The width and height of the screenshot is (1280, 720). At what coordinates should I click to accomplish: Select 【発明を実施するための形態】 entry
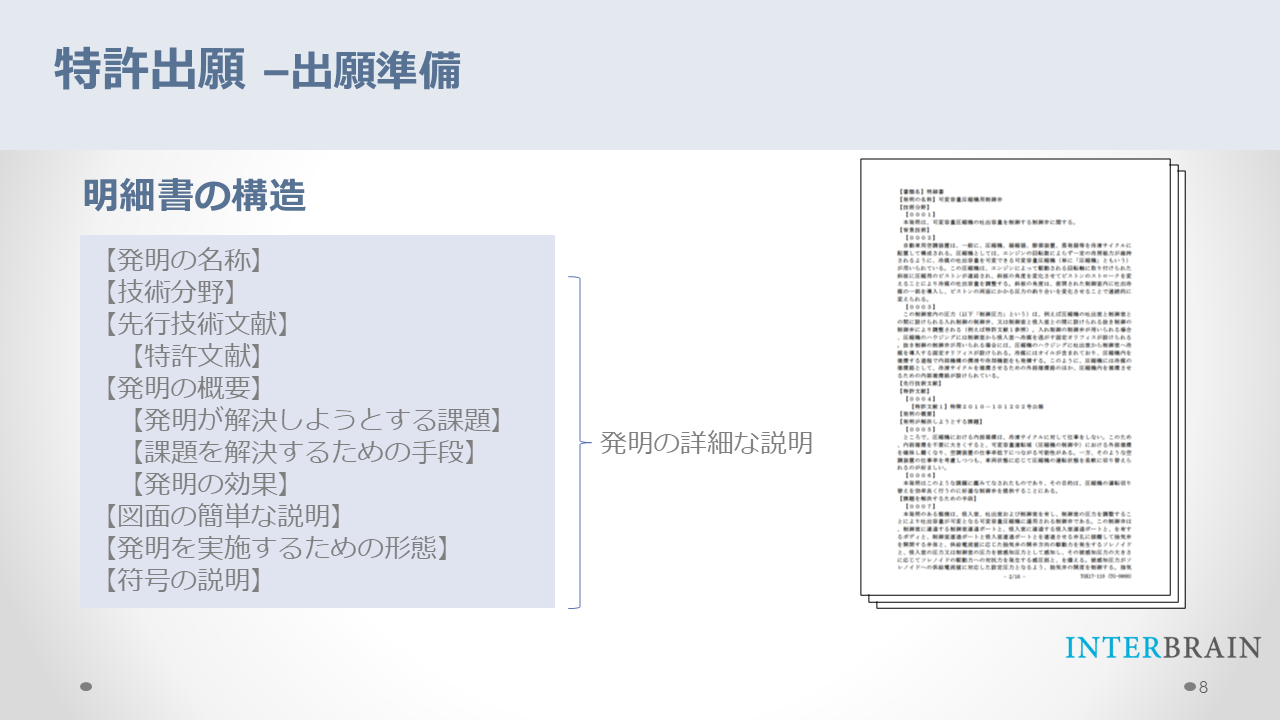(274, 548)
